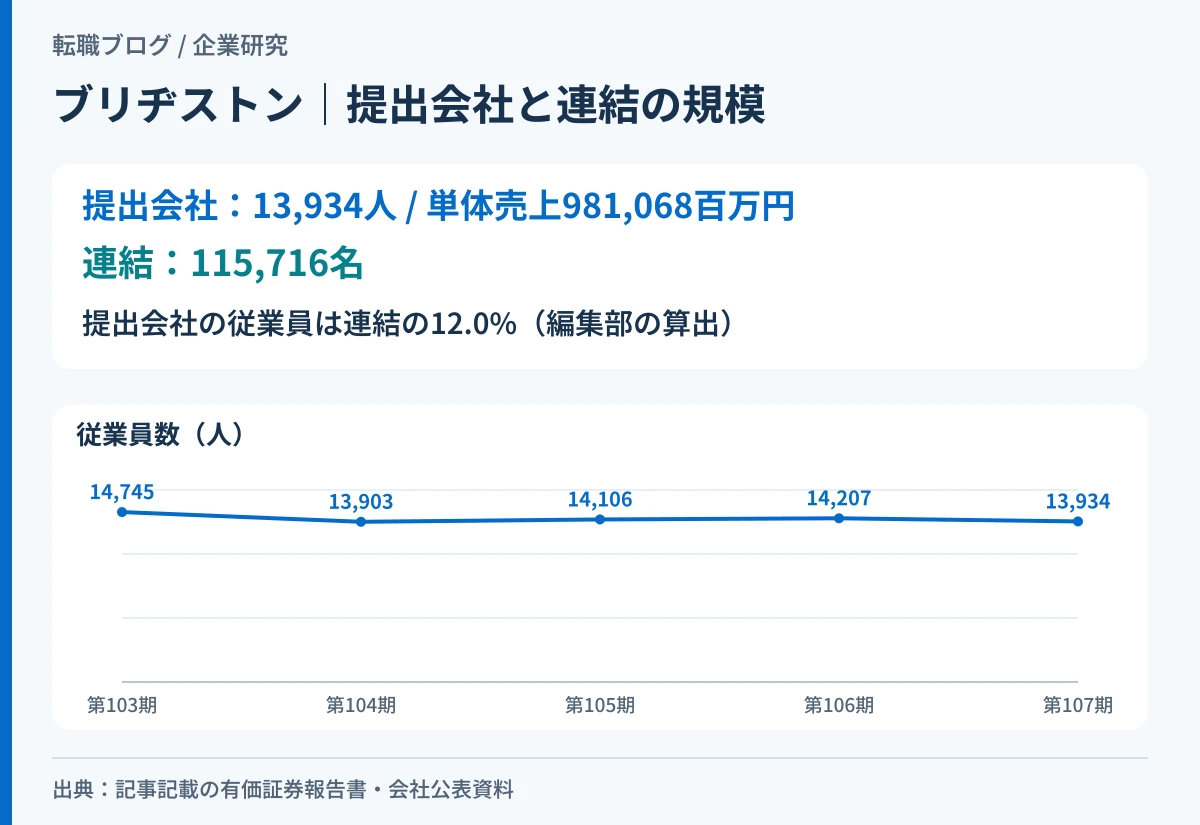Click the heading 提出会社と連結の規模
Viewport: 1200px width, 825px height.
[556, 105]
